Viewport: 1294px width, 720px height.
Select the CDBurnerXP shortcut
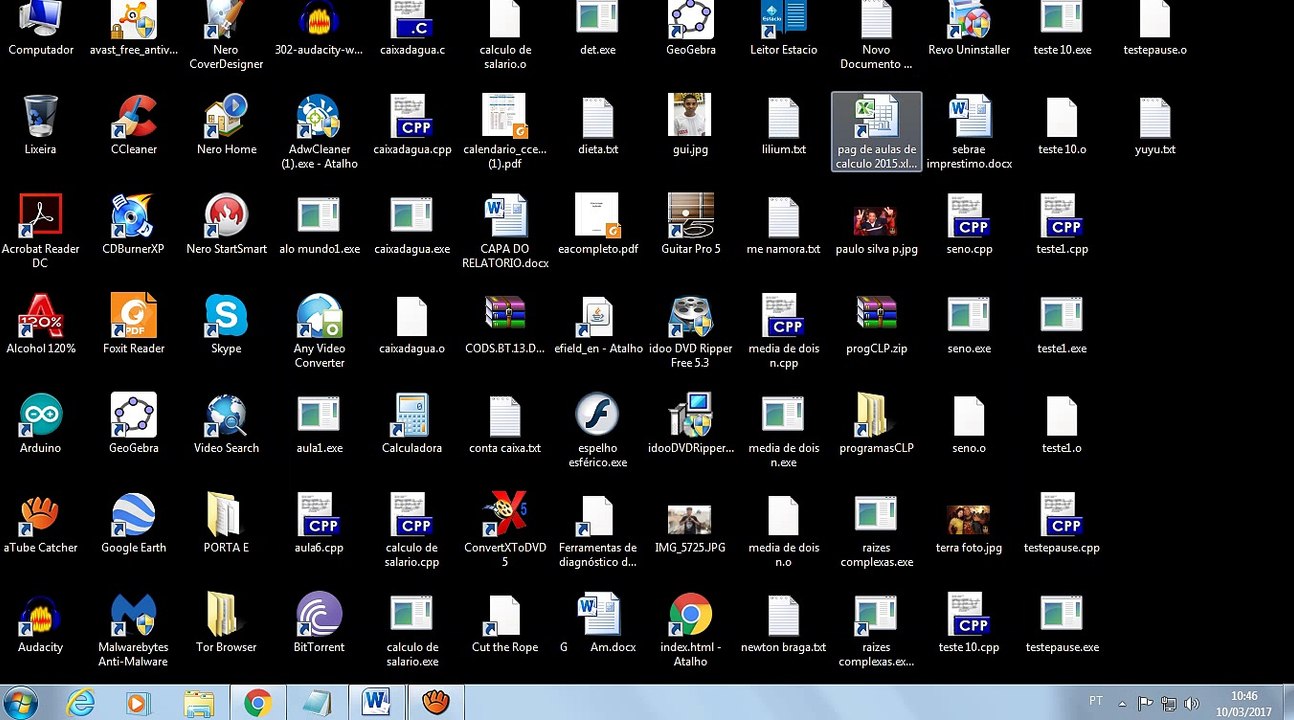click(x=134, y=224)
